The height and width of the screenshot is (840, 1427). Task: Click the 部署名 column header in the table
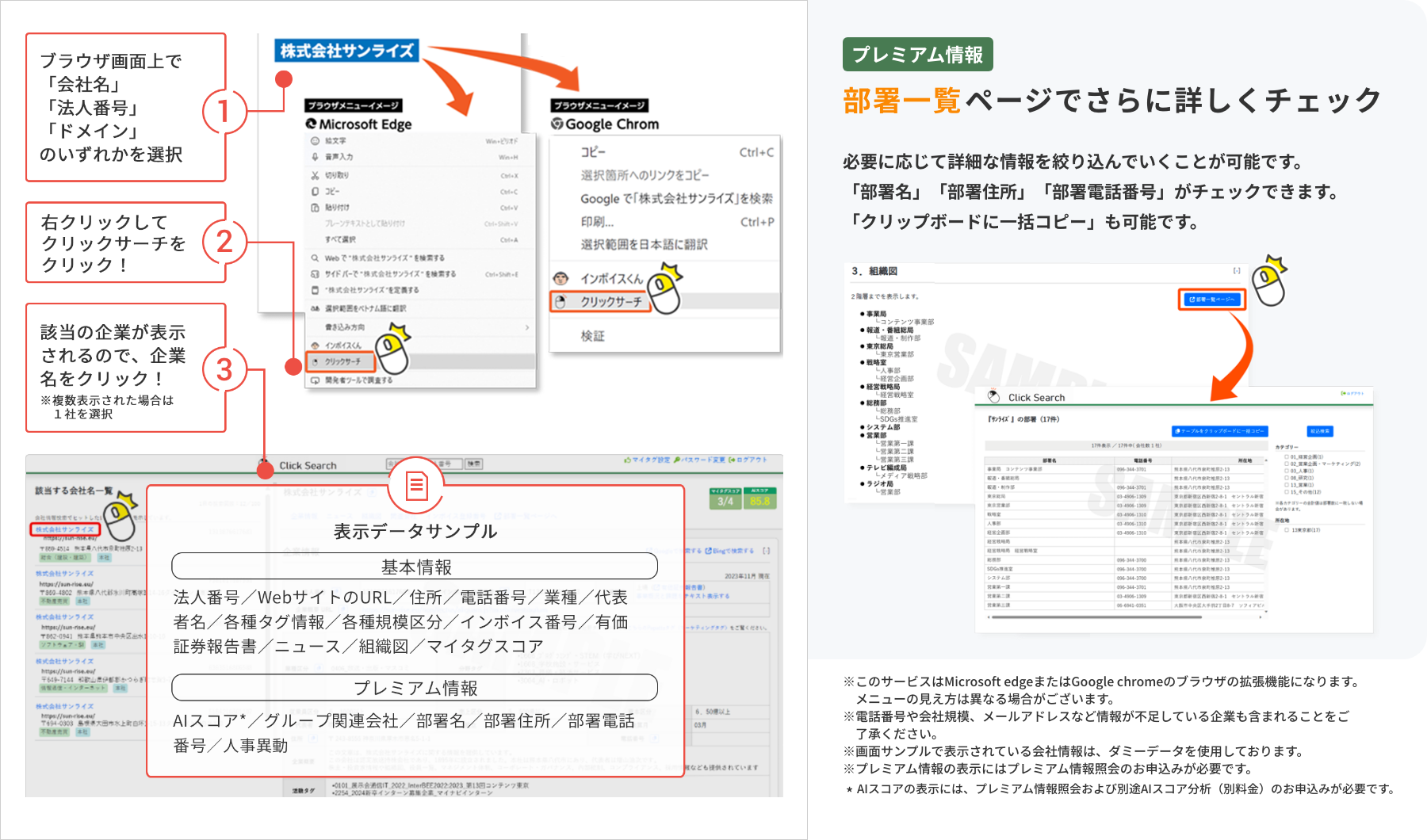coord(1049,460)
